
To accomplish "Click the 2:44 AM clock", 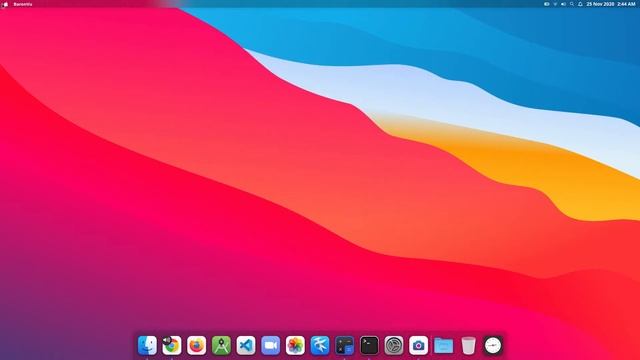I will 626,4.
